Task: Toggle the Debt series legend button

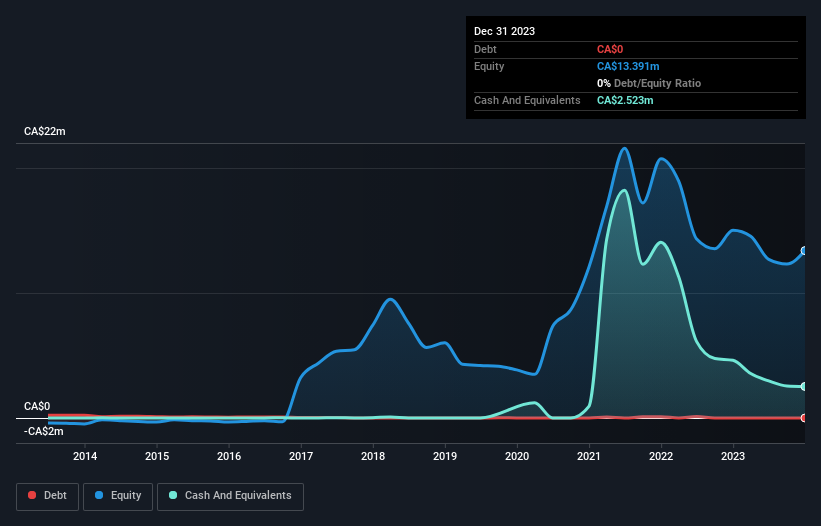Action: (x=48, y=496)
